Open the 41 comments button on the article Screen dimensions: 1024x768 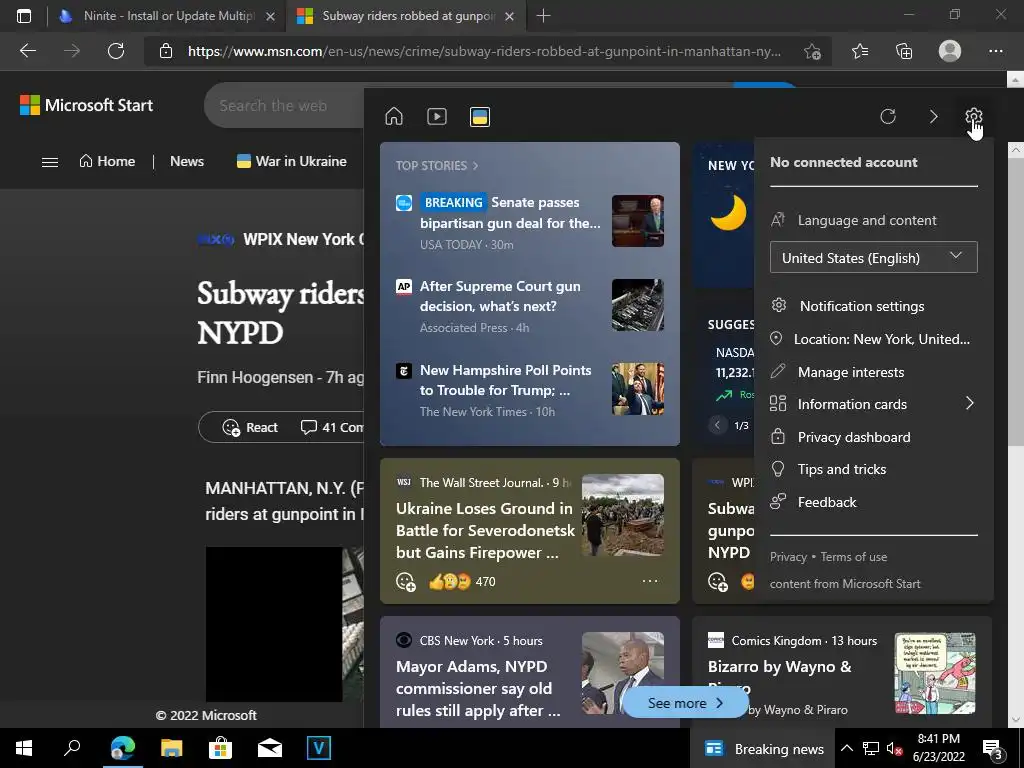point(332,427)
